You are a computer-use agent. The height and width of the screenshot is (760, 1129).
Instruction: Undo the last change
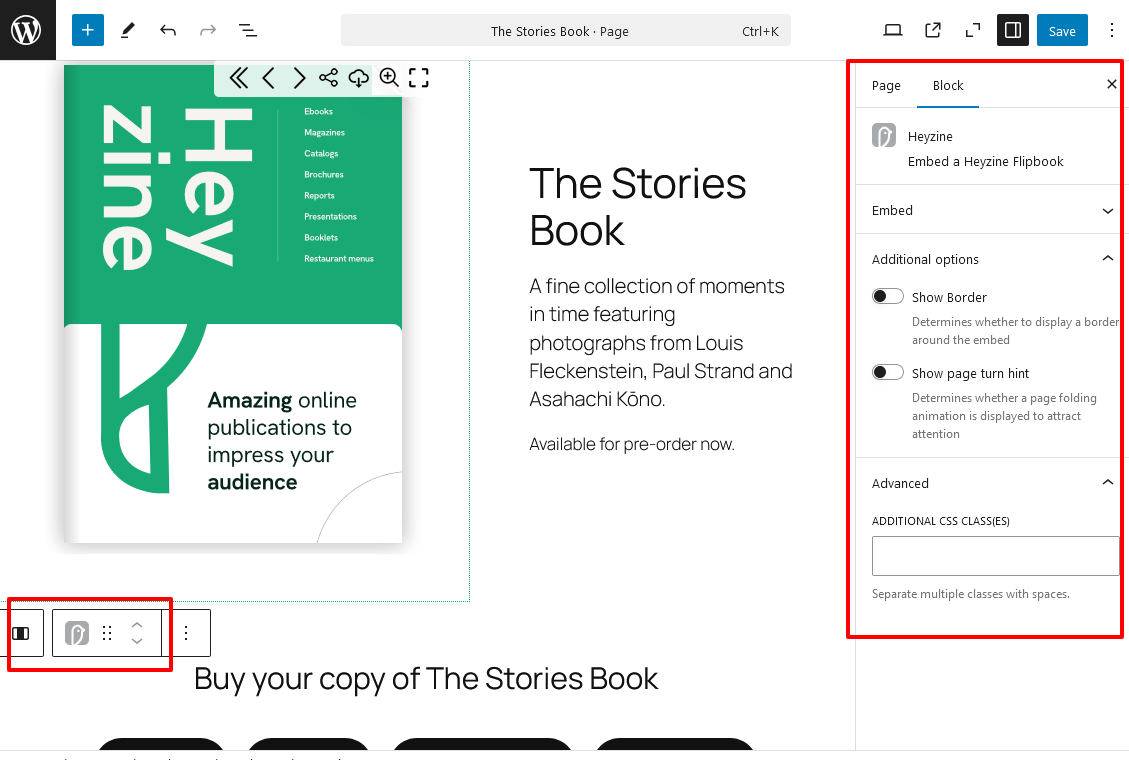167,30
